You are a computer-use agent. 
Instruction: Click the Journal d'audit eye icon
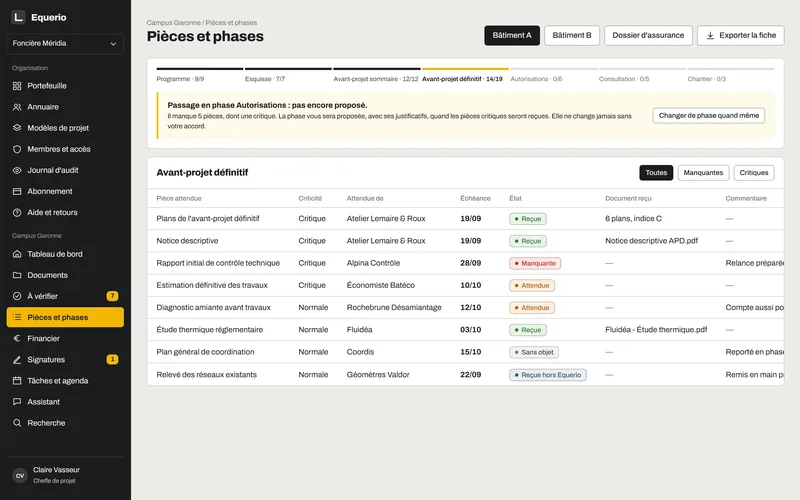click(17, 170)
